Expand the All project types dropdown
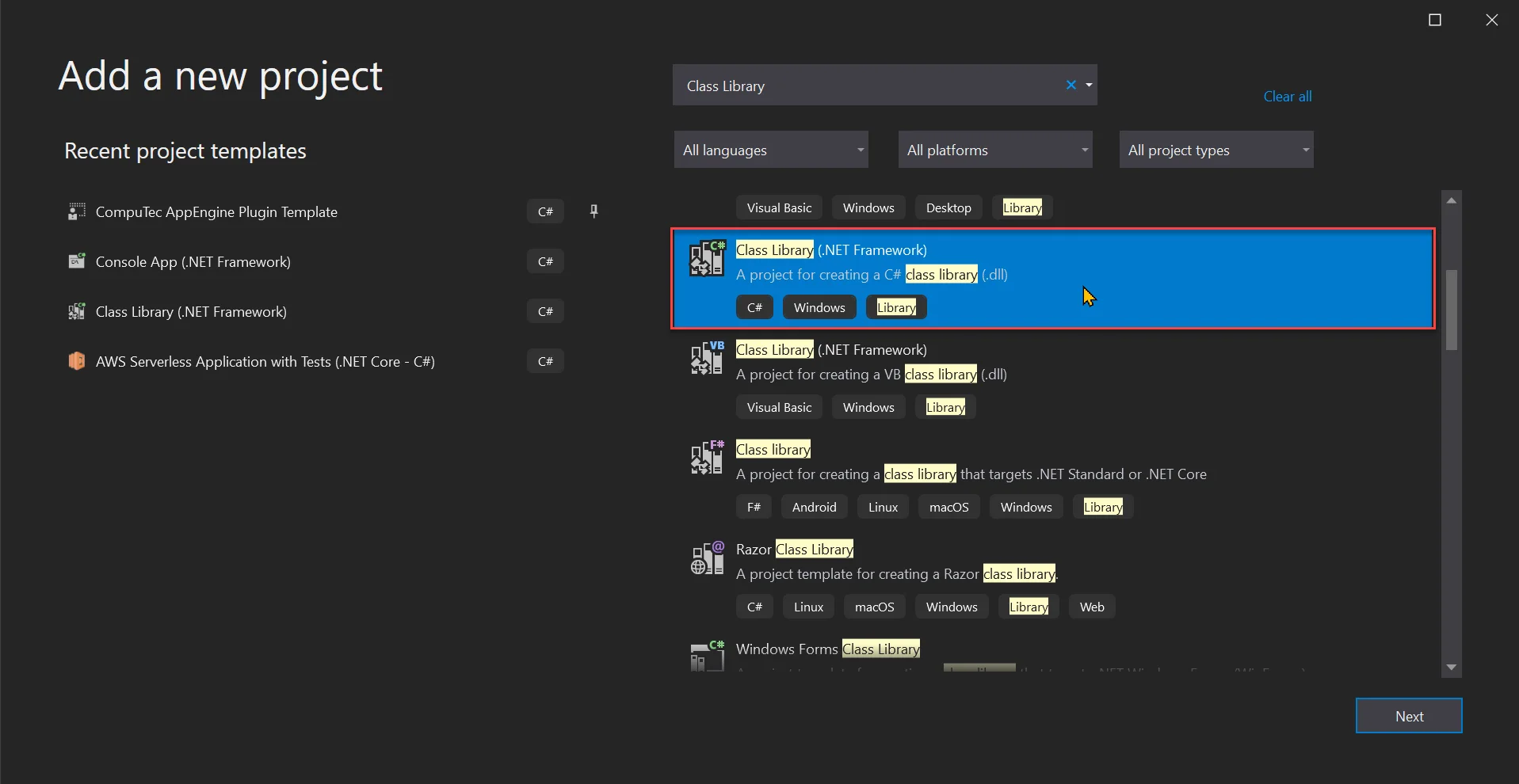 click(x=1216, y=150)
